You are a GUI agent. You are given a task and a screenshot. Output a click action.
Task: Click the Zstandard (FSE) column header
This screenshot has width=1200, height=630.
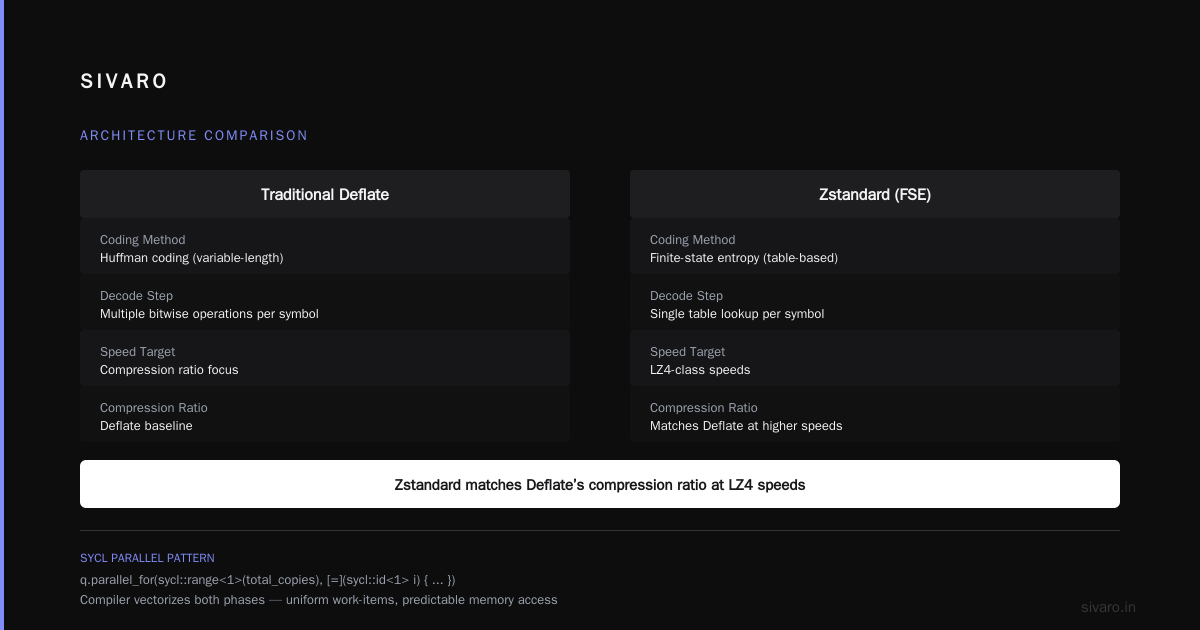pos(875,194)
